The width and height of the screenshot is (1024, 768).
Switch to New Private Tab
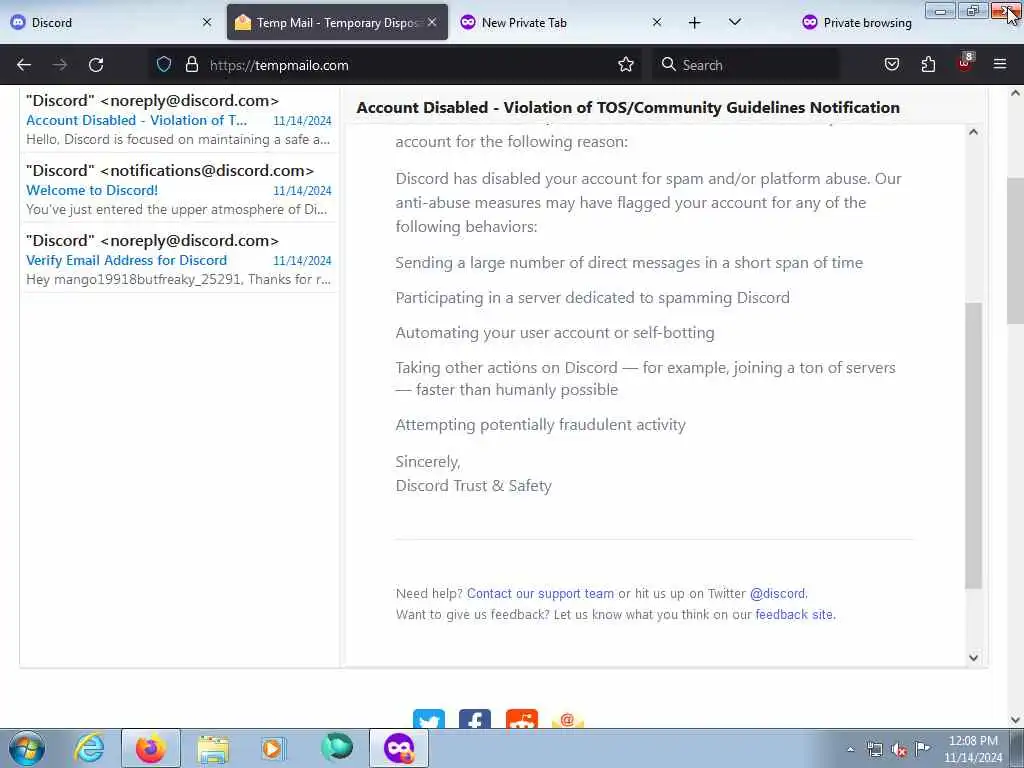tap(561, 22)
